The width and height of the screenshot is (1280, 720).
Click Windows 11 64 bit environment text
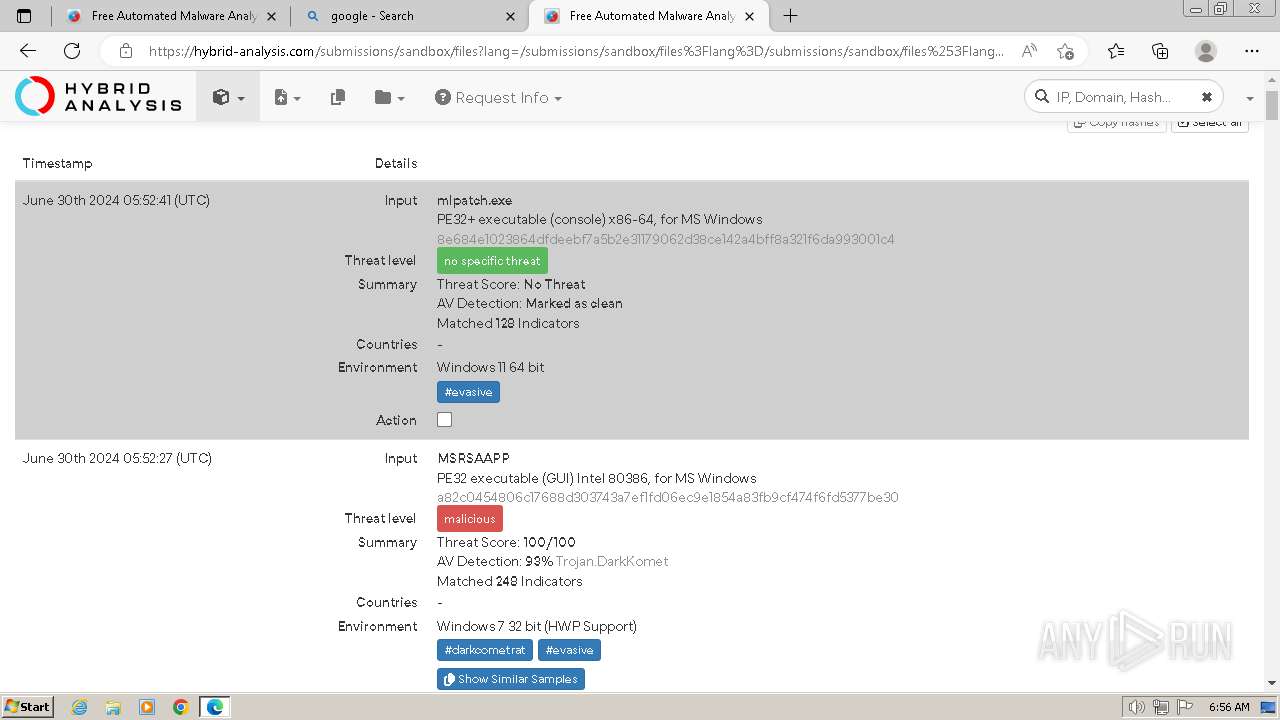(x=491, y=367)
